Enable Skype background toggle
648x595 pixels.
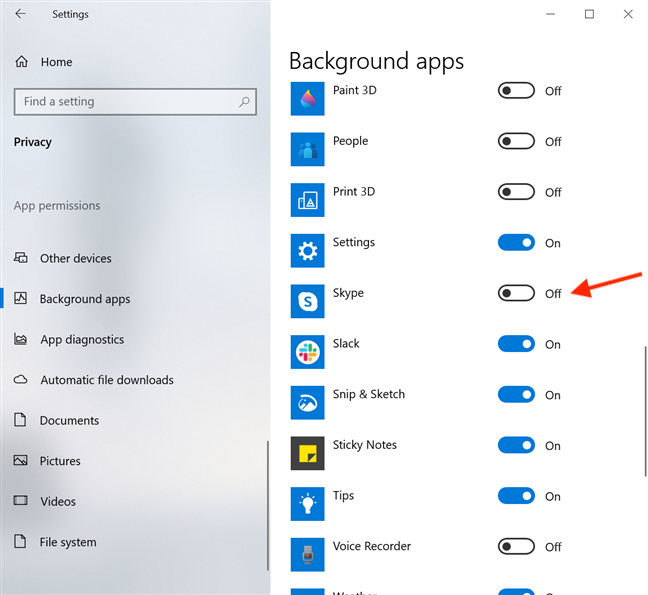pos(516,293)
